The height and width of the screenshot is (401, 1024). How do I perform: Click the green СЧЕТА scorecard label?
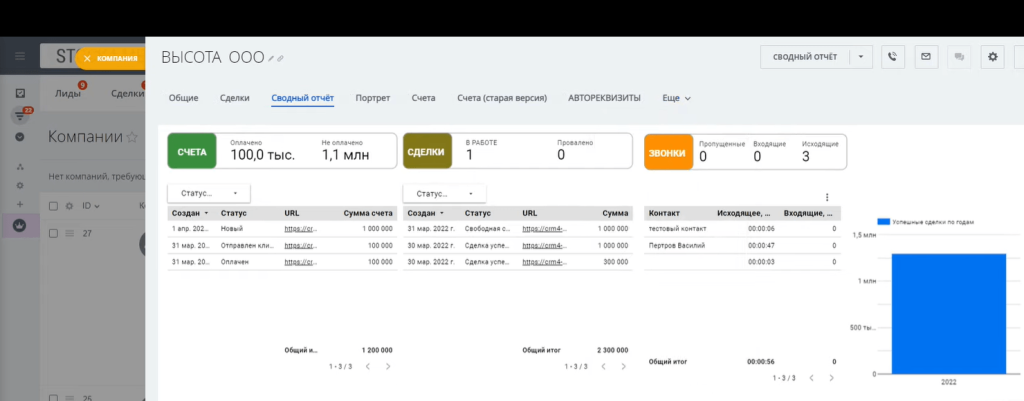click(x=192, y=152)
